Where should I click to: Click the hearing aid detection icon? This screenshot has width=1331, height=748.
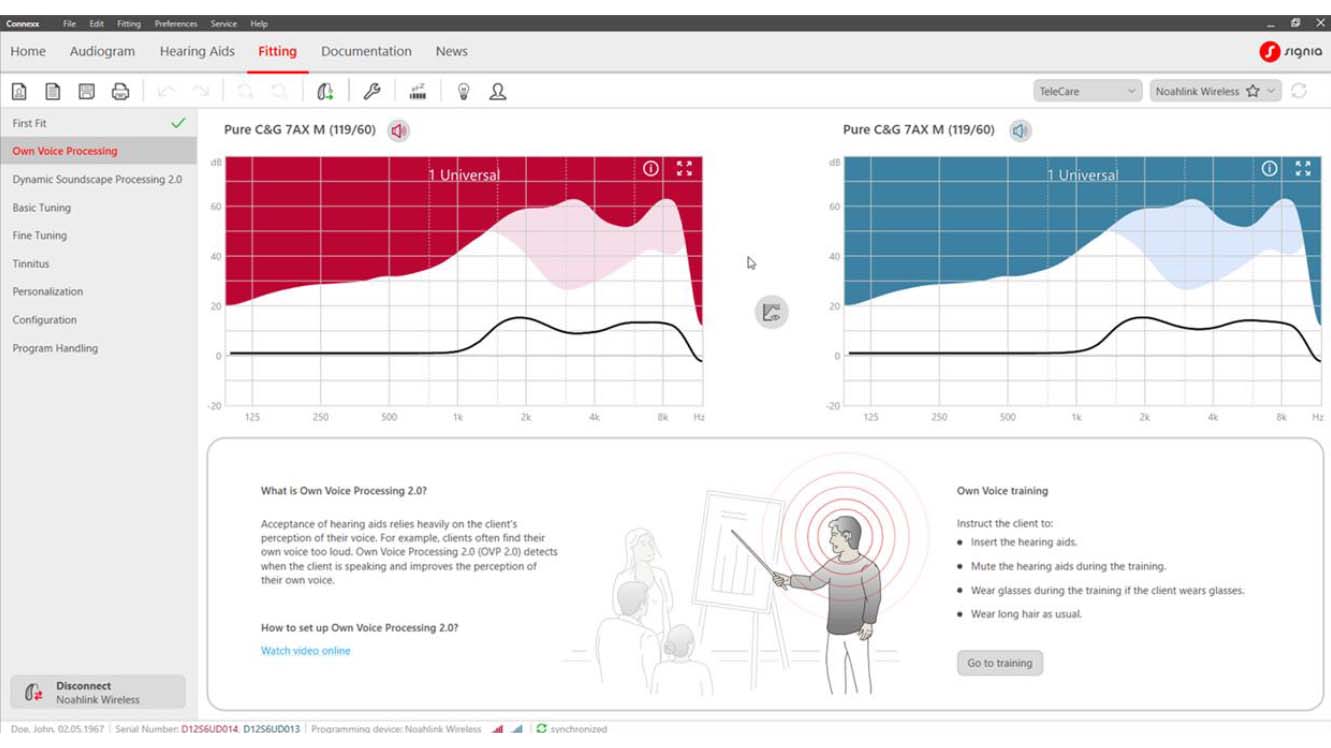coord(325,92)
